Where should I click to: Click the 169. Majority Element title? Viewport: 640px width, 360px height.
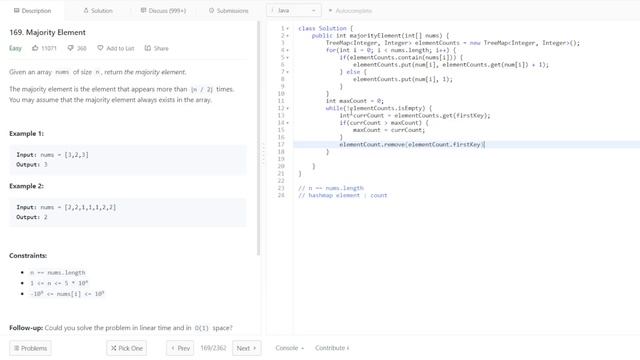[x=47, y=32]
